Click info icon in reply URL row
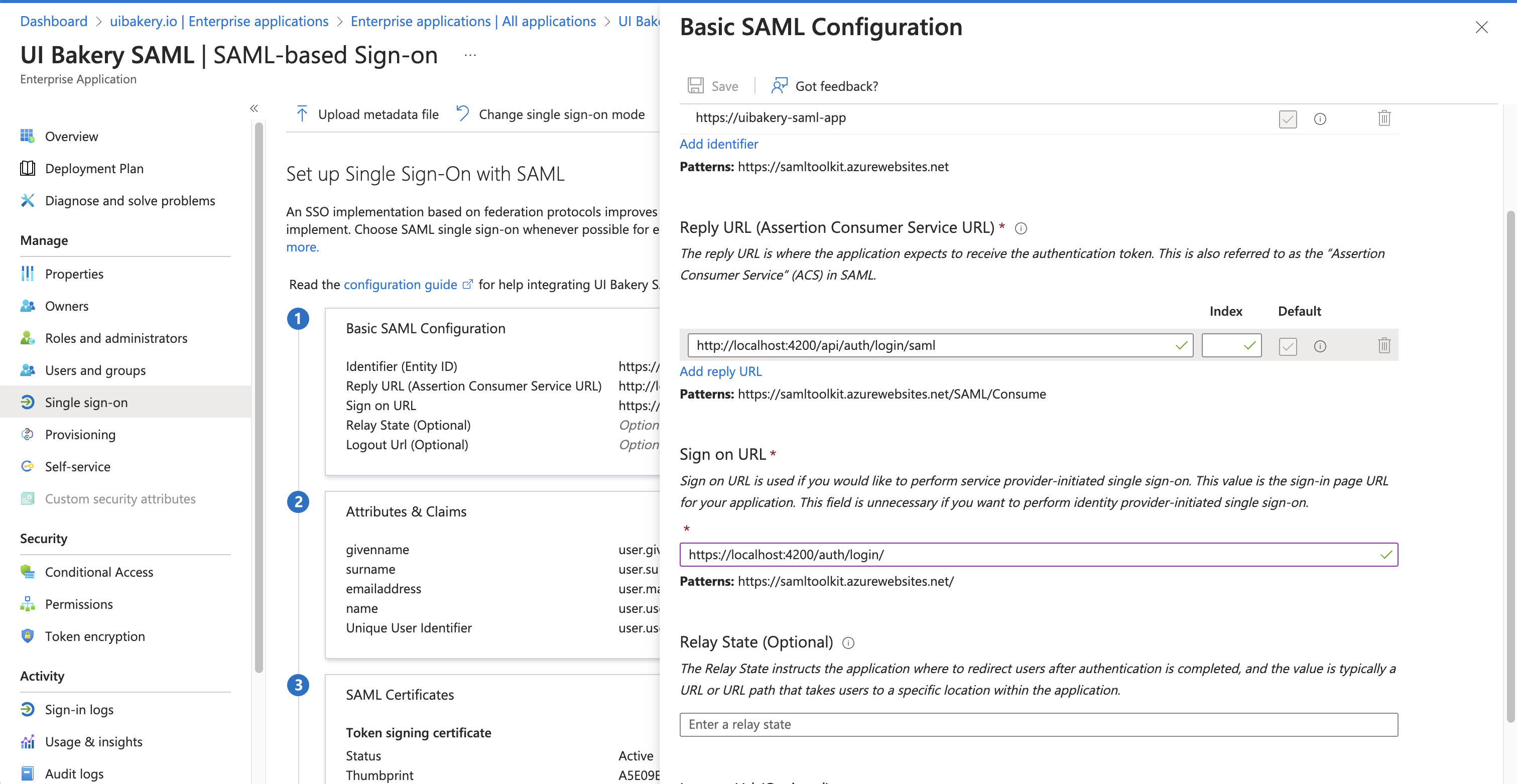This screenshot has height=784, width=1517. coord(1320,346)
